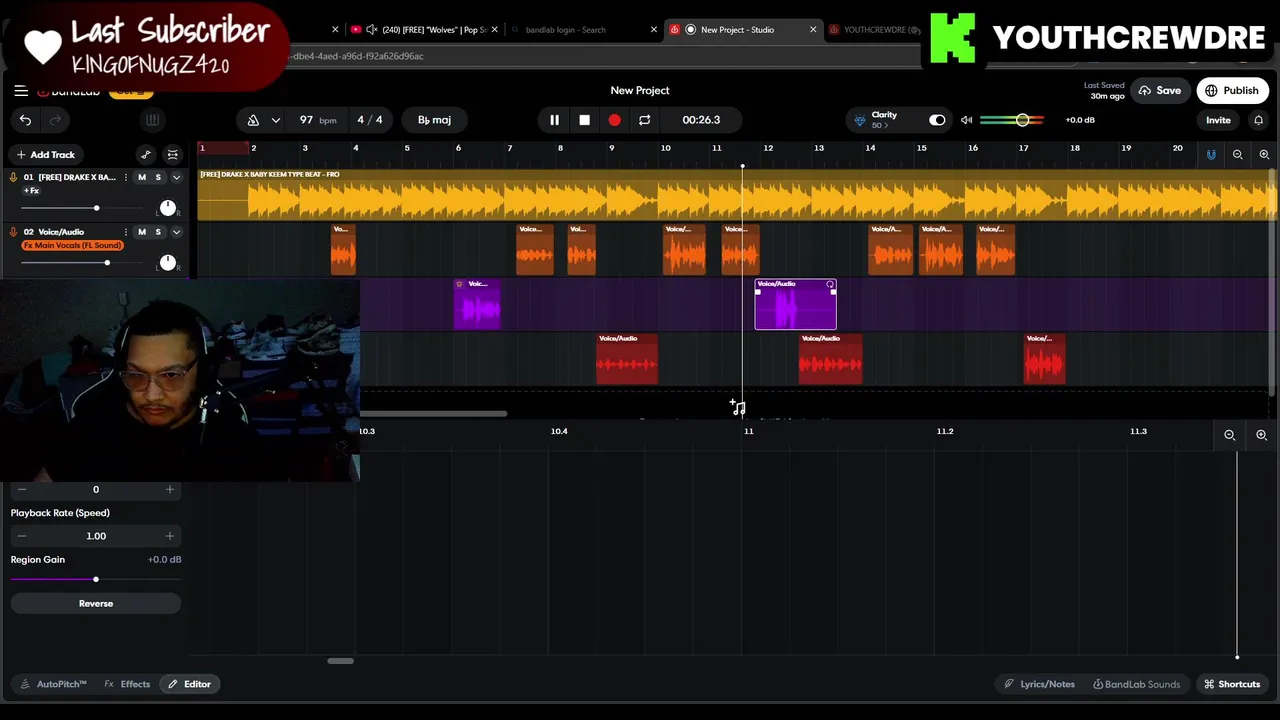Expand track 02 options chevron
This screenshot has height=720, width=1280.
(x=176, y=232)
